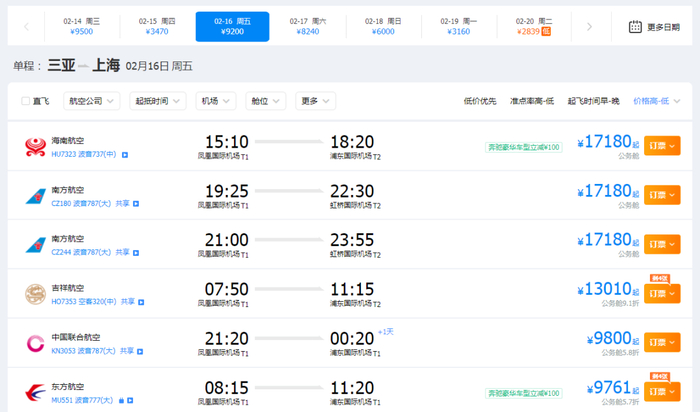Select the 02-18 ¥6000 date tab
This screenshot has width=700, height=412.
coord(383,27)
